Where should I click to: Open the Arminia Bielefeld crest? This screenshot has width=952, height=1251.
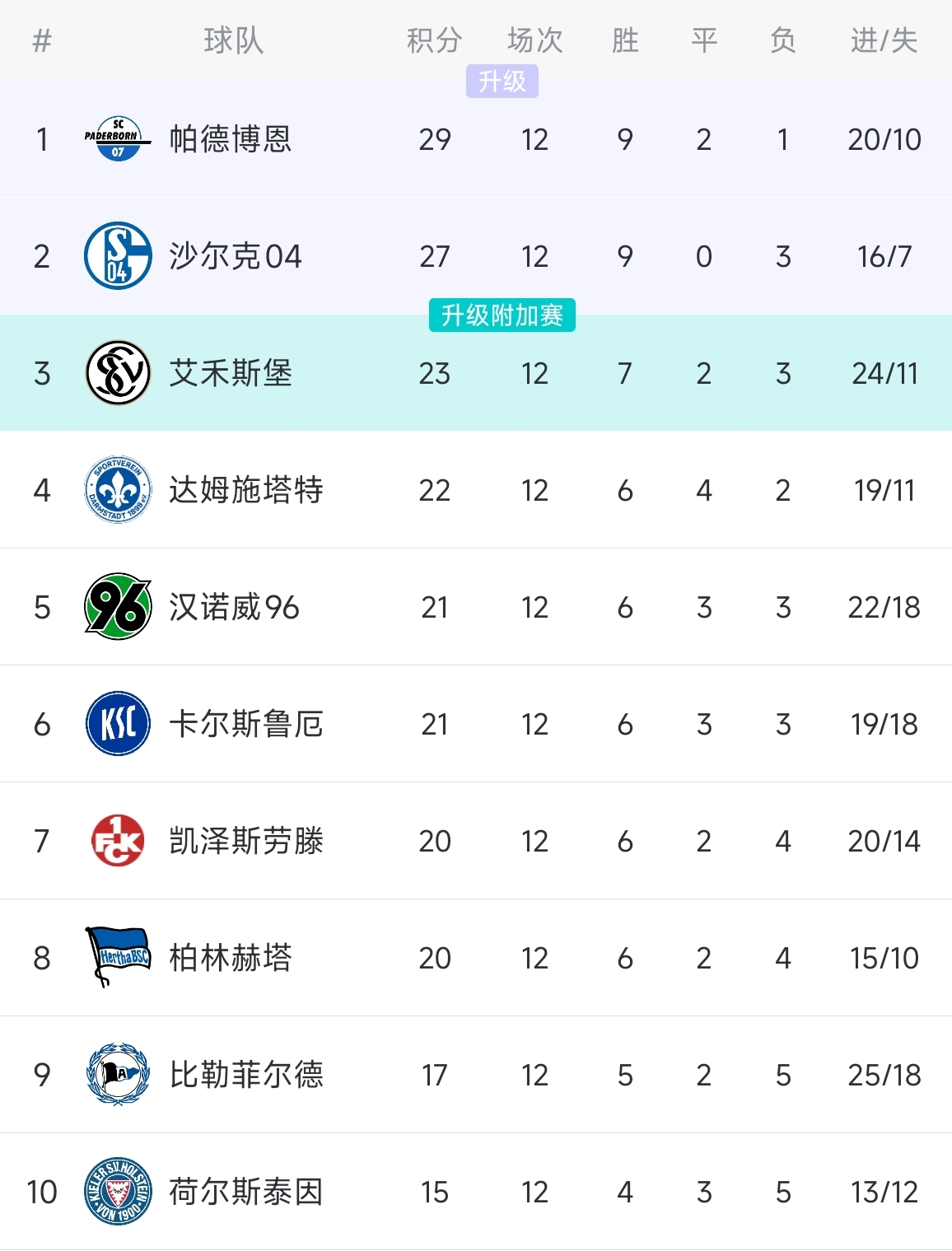[x=118, y=1075]
